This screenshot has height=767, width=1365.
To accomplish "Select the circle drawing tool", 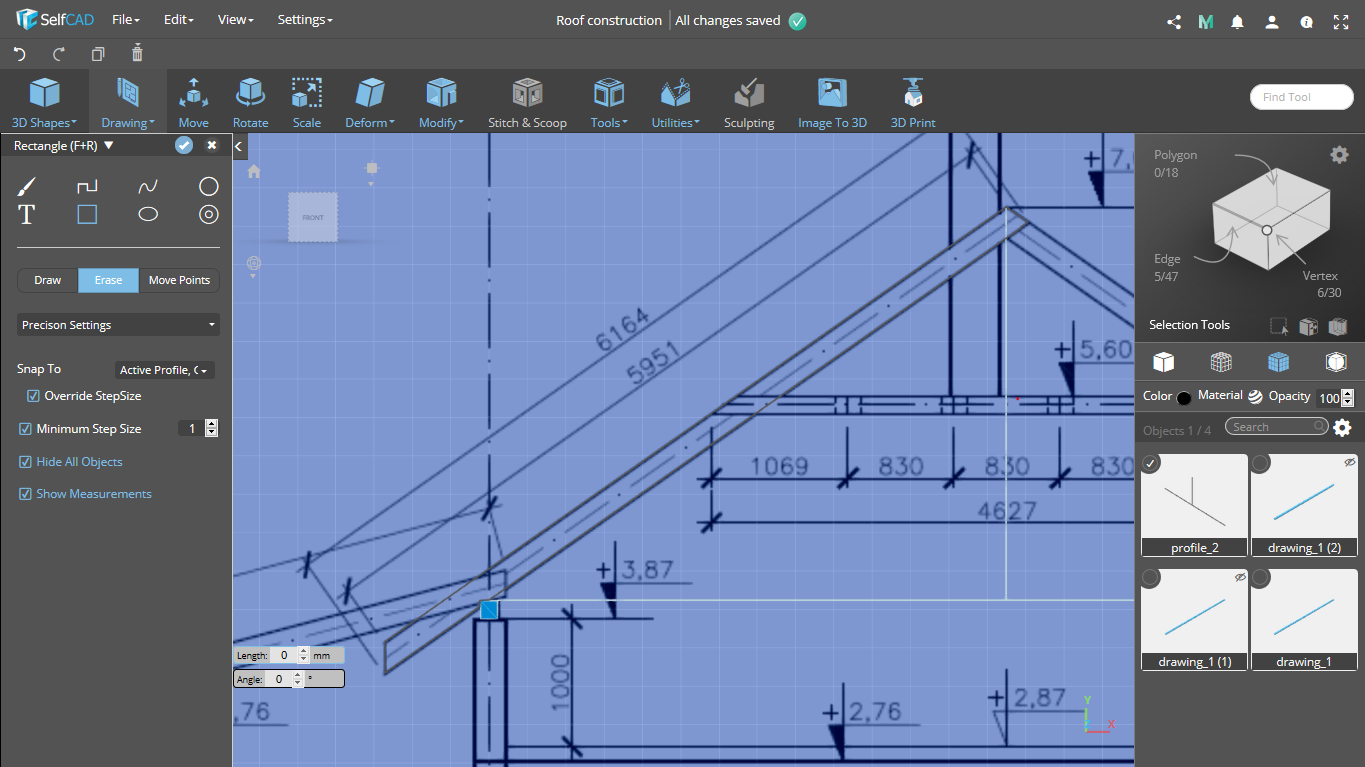I will tap(208, 187).
